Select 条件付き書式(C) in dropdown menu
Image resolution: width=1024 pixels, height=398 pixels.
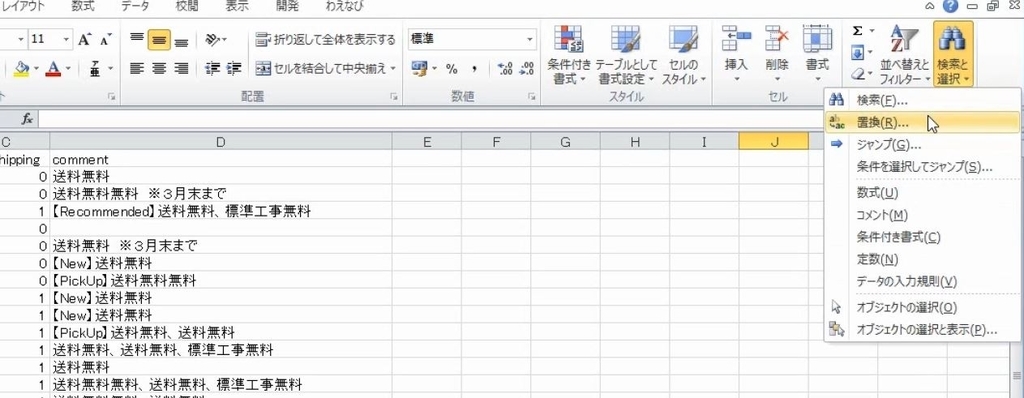pyautogui.click(x=922, y=237)
